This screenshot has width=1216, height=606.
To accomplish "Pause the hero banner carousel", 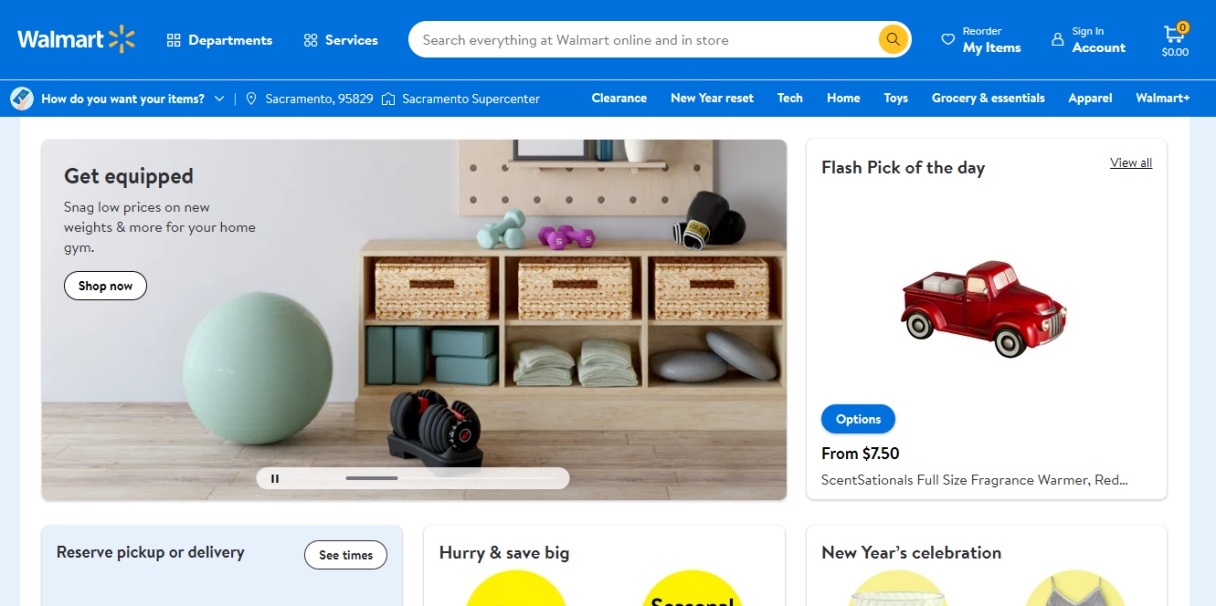I will click(x=275, y=479).
